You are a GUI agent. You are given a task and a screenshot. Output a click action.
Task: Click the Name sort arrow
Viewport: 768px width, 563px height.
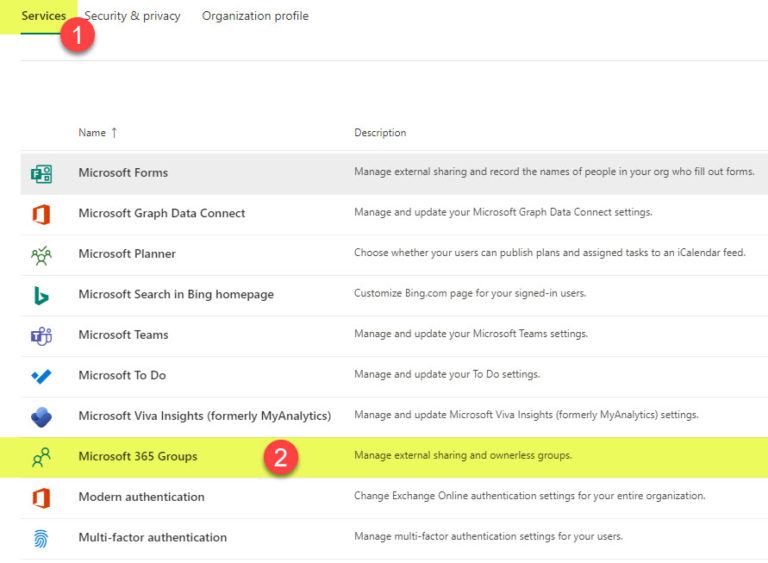[114, 132]
